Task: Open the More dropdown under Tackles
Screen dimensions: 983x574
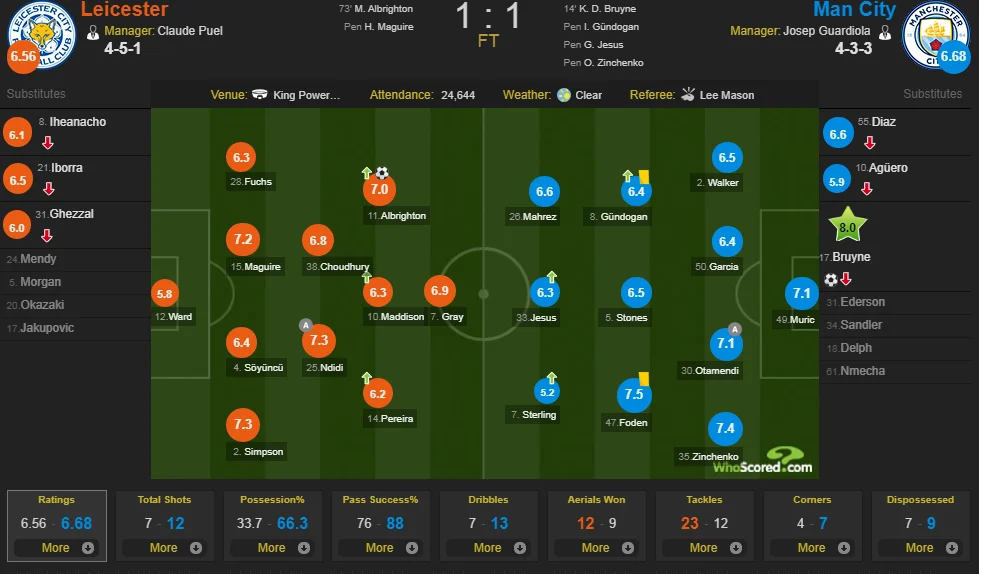Action: [x=704, y=547]
